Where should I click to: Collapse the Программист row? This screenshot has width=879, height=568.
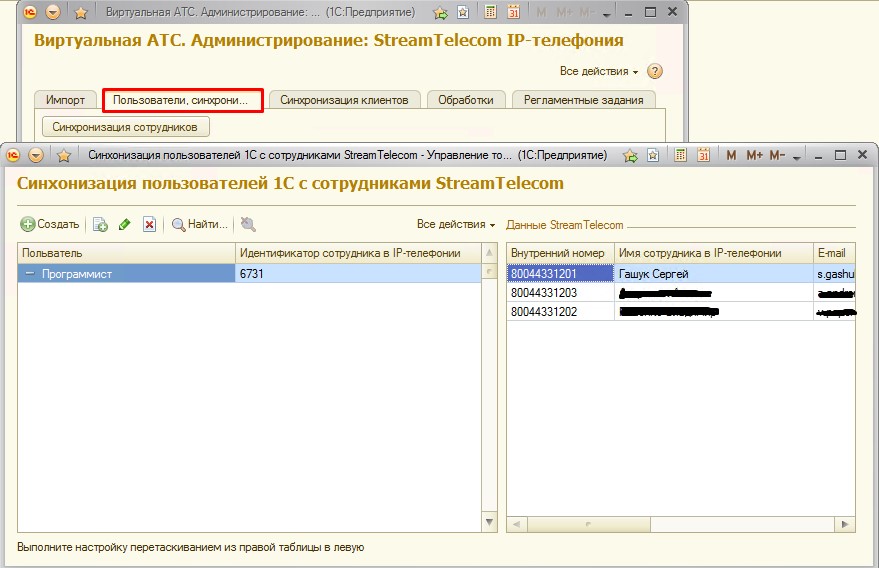click(30, 274)
